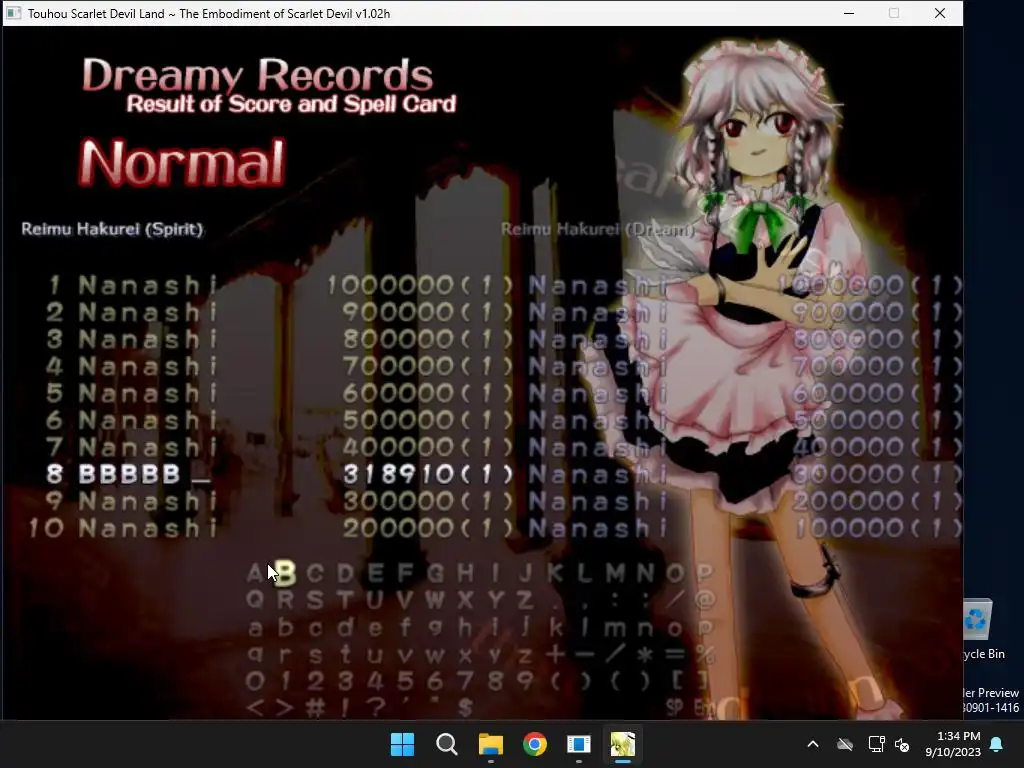Screen dimensions: 1024x768
Task: Click the game window title bar icon
Action: [x=14, y=13]
